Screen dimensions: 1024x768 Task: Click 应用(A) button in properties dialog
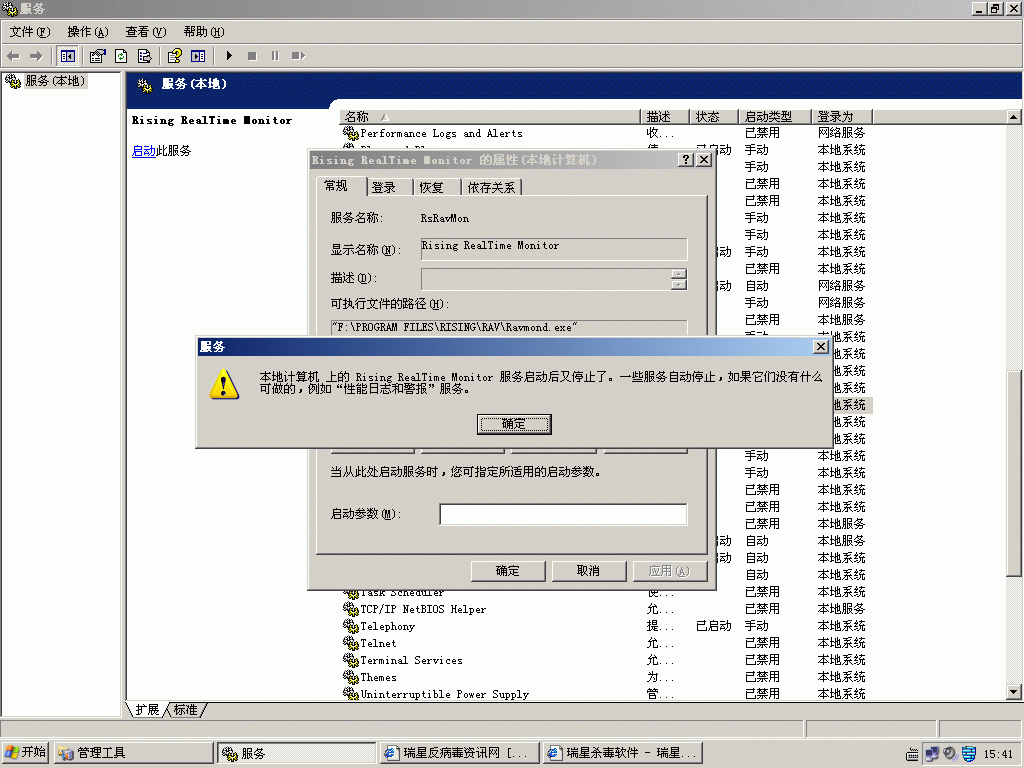click(x=669, y=571)
